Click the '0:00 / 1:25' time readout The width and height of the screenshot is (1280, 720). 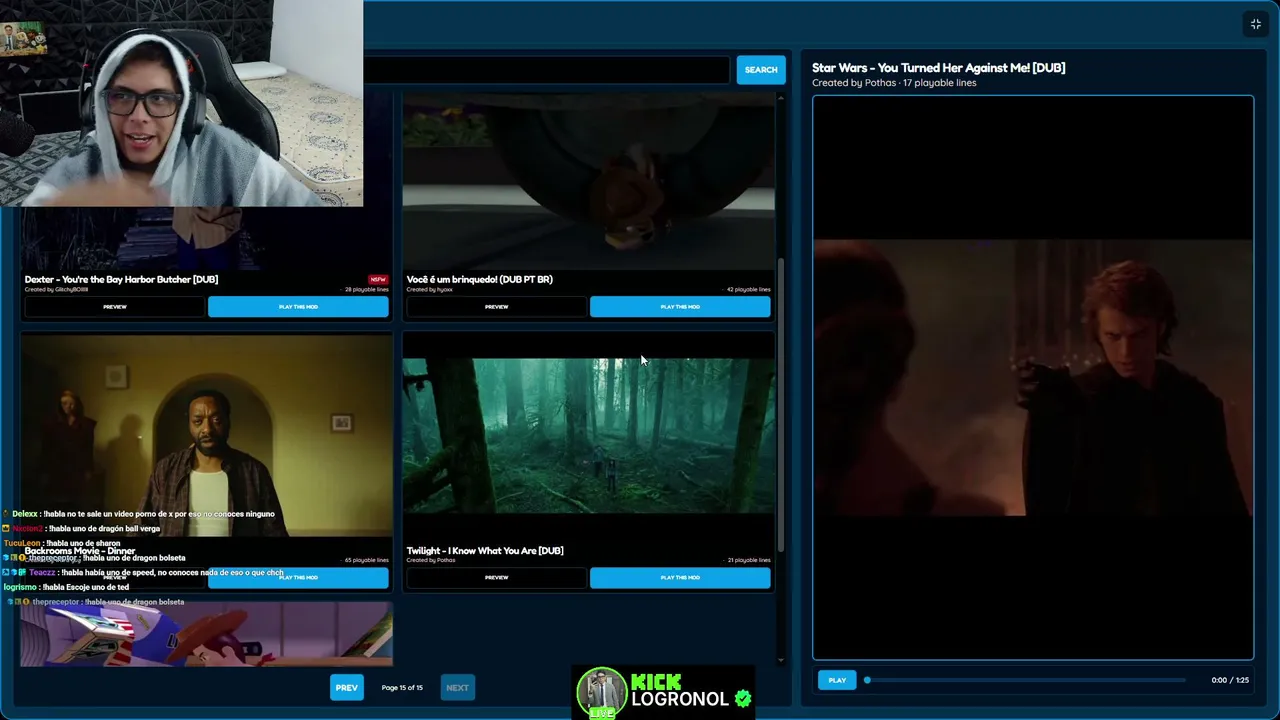1230,680
